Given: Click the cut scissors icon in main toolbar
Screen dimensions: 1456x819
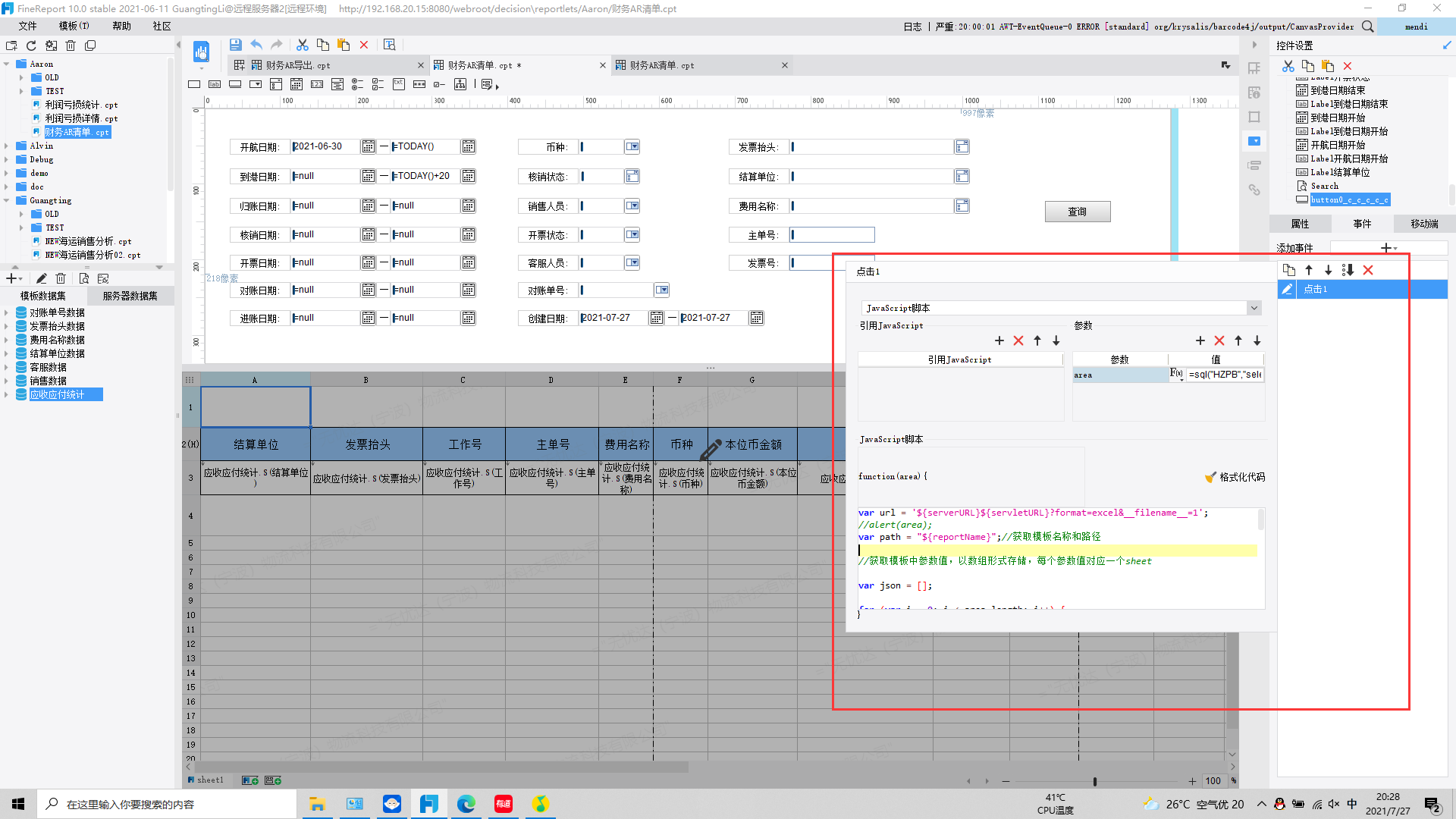Looking at the screenshot, I should tap(302, 45).
